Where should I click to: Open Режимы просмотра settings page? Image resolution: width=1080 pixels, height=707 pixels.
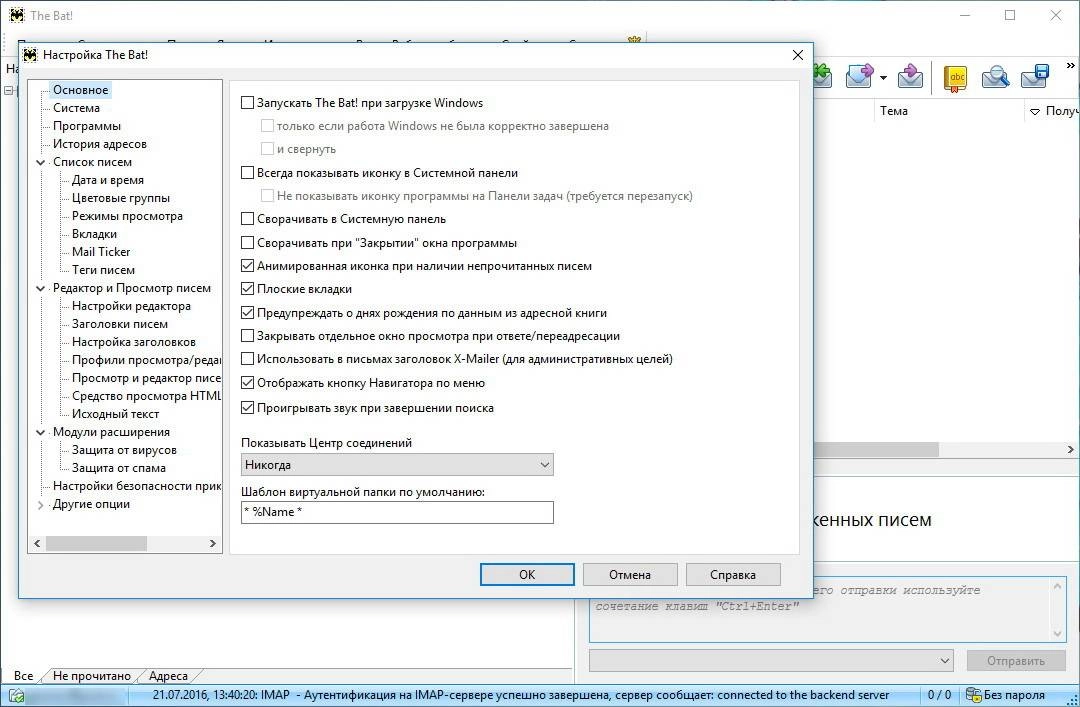point(127,216)
